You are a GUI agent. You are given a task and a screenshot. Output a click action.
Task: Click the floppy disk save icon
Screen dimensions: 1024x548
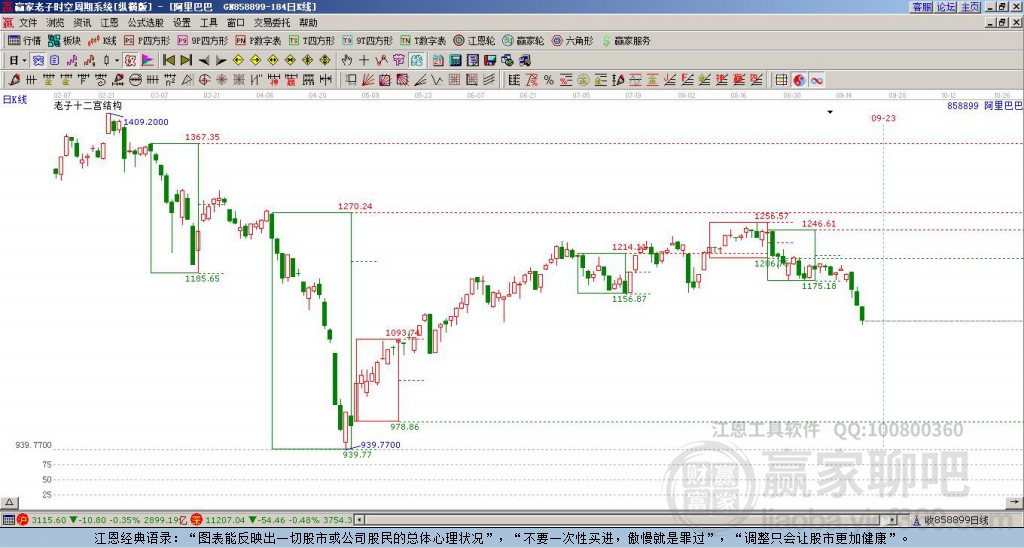coord(490,61)
